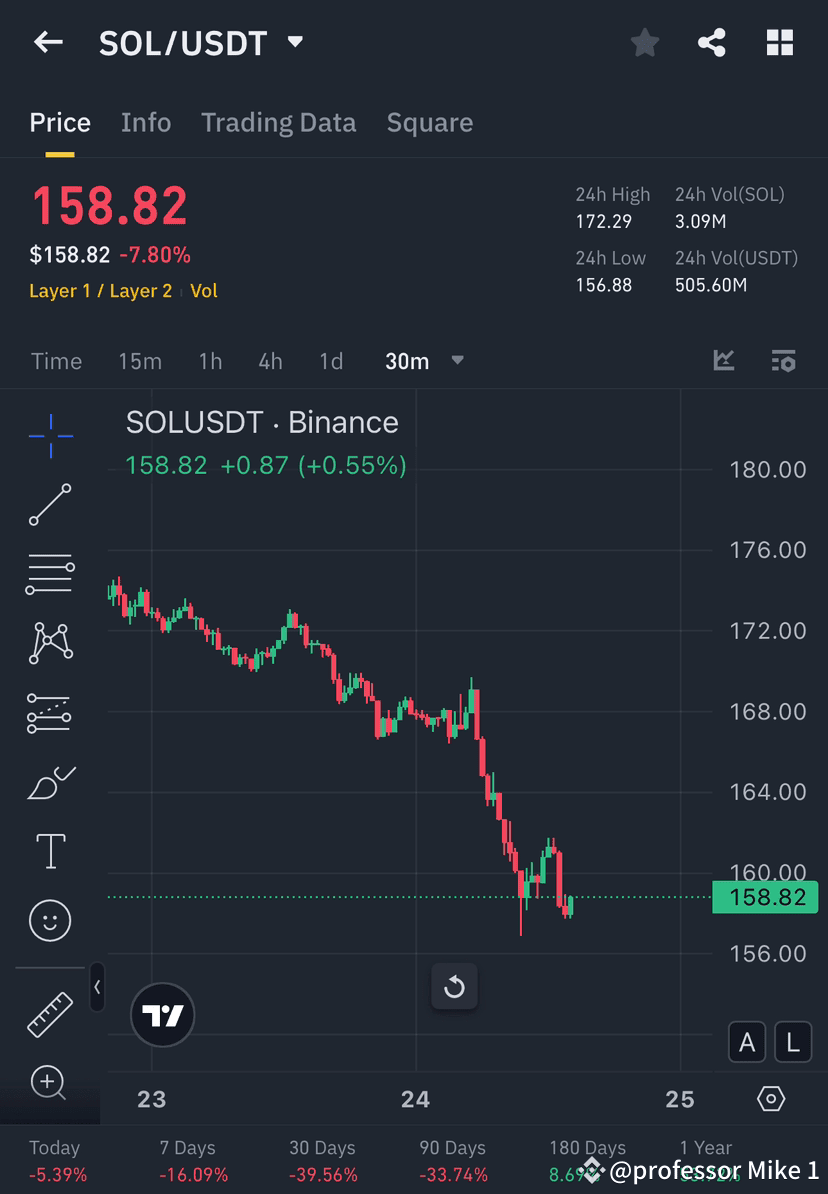Open the Square tab

[x=430, y=122]
